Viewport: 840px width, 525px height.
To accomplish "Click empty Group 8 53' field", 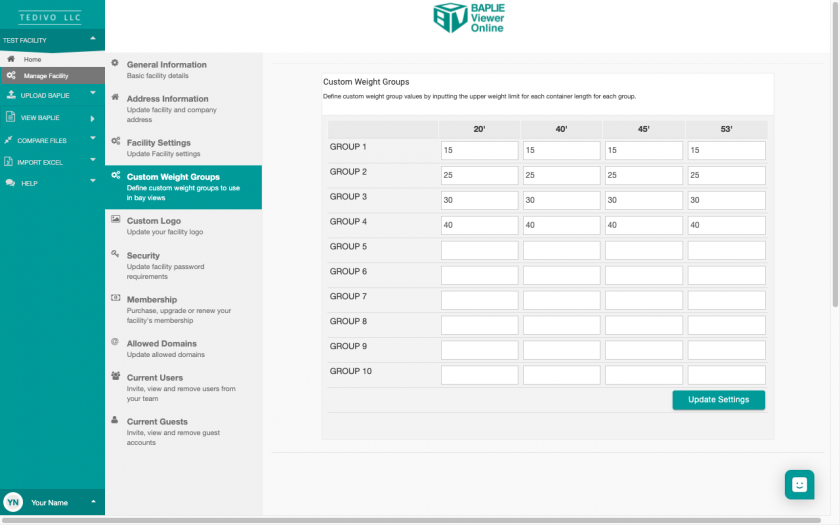I will [726, 325].
